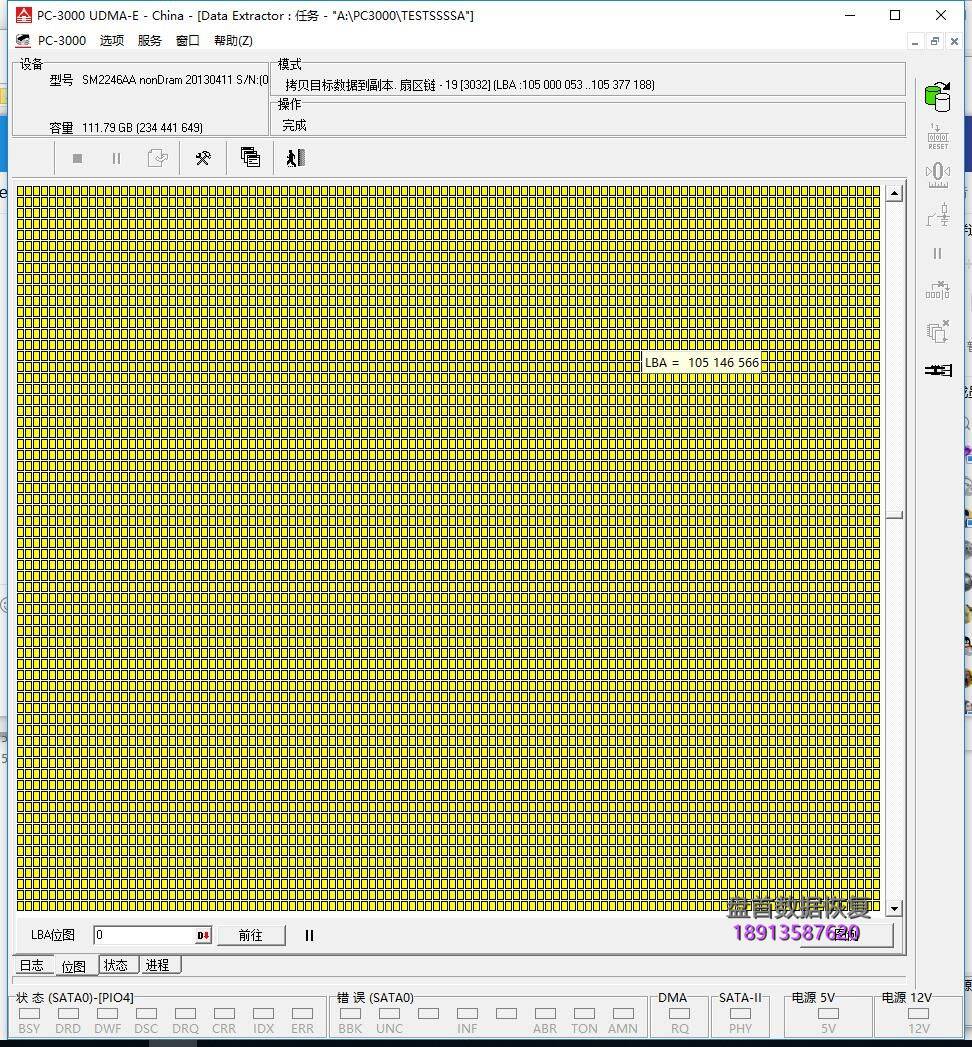Click the head stepper icon at sidebar bottom
This screenshot has height=1047, width=972.
coord(938,369)
